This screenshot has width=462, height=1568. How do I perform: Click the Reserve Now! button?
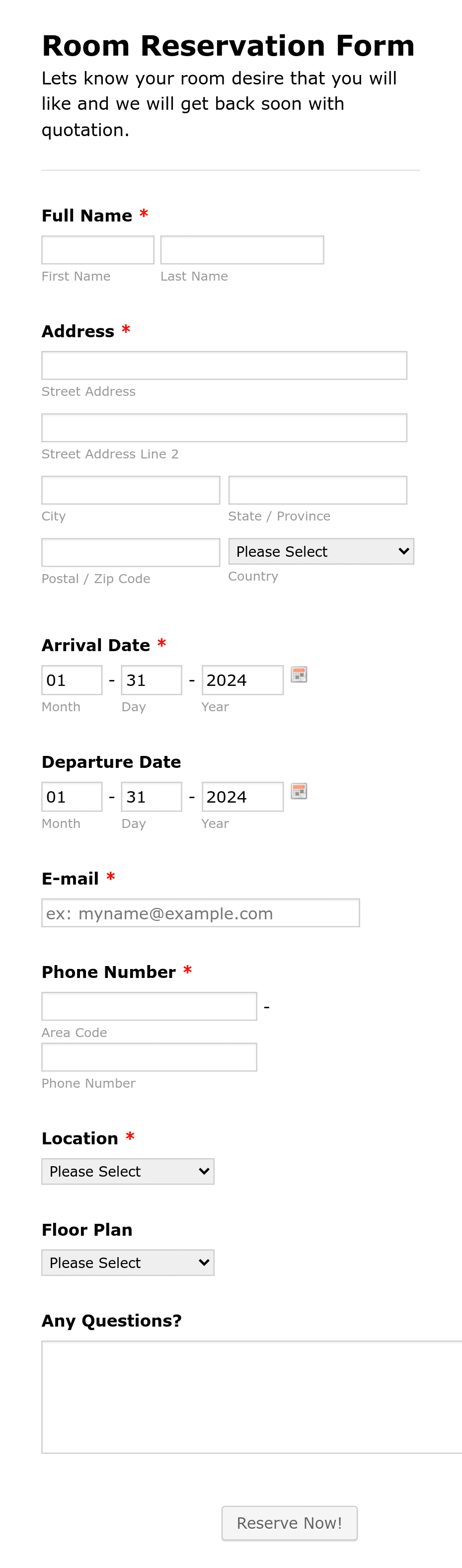point(290,1523)
